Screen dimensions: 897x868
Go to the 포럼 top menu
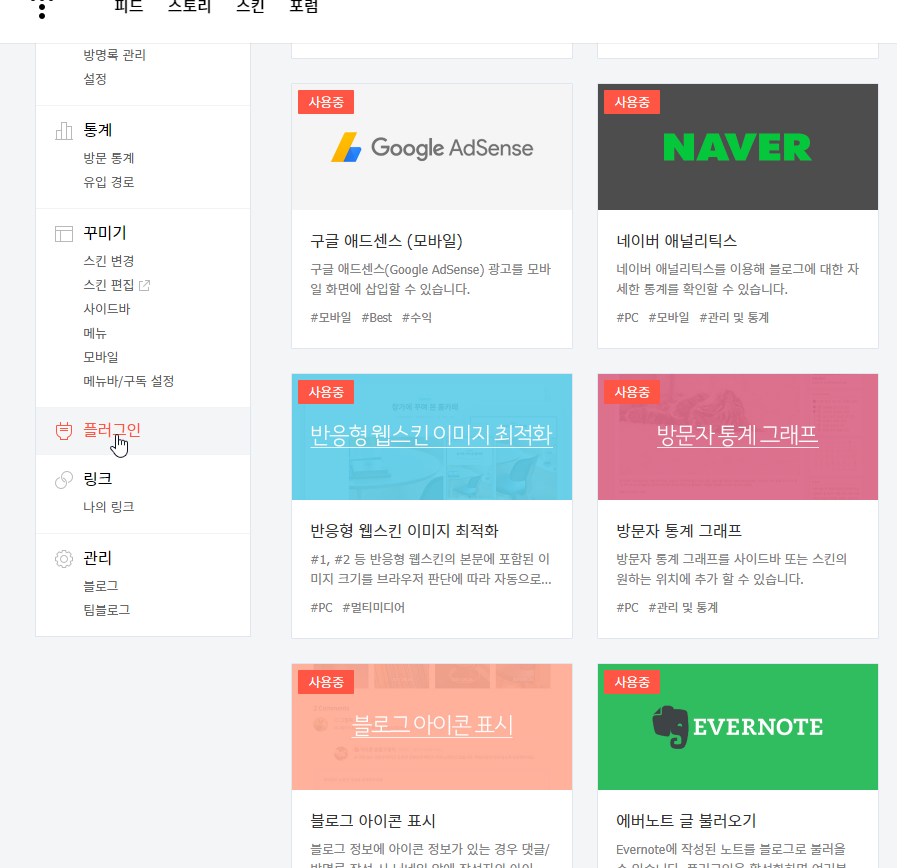click(304, 6)
